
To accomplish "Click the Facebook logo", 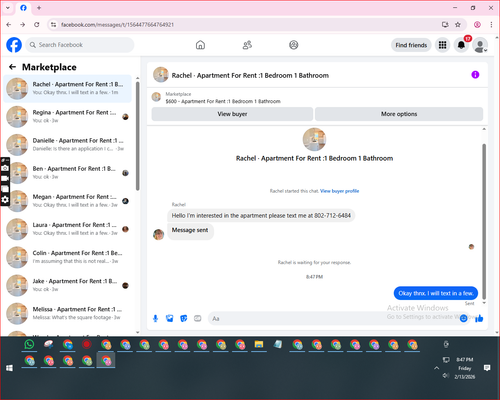I will click(x=14, y=45).
